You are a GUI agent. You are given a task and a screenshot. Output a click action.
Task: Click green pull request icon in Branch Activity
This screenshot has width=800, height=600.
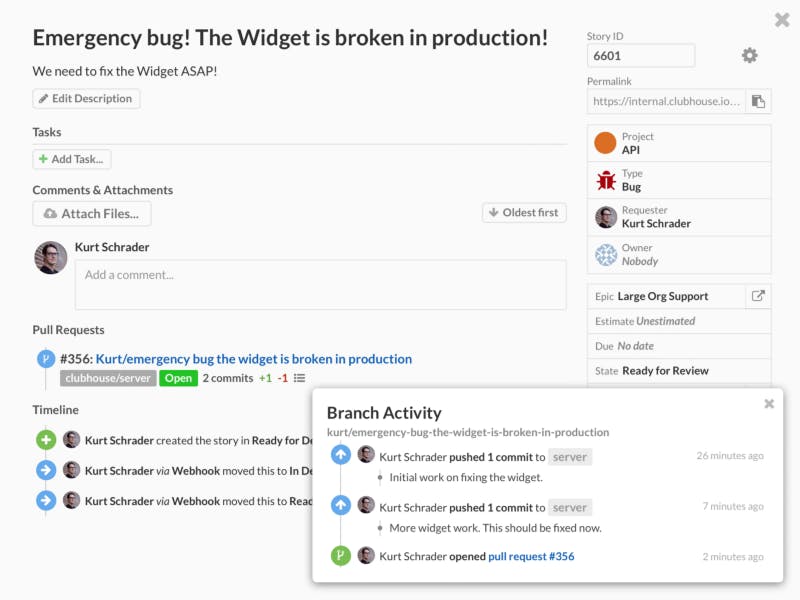coord(341,556)
